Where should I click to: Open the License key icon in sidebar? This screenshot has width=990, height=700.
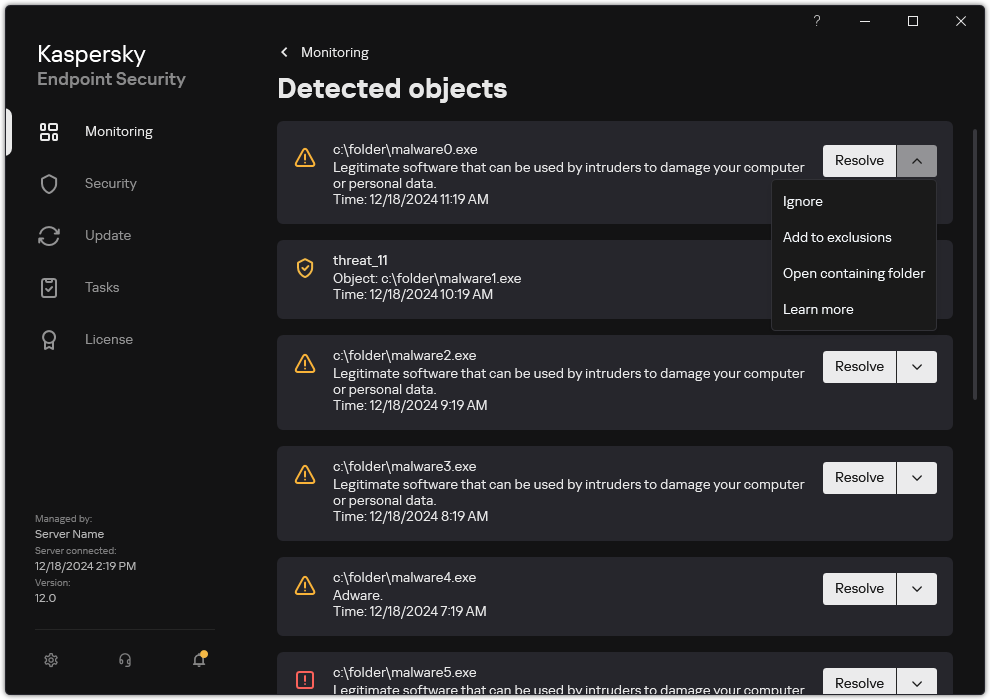(x=49, y=339)
